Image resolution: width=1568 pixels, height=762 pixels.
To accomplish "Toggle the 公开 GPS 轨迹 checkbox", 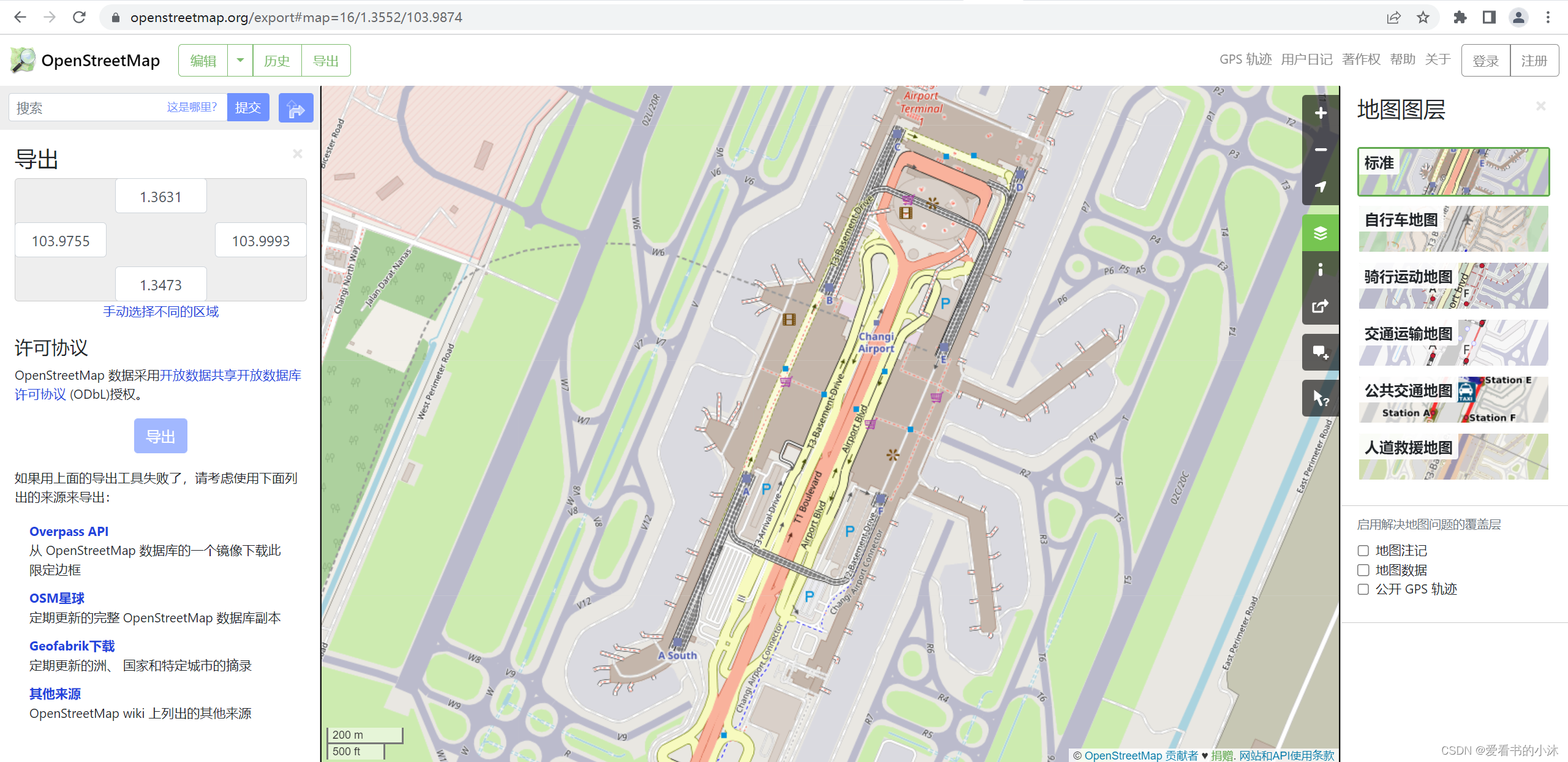I will tap(1363, 589).
